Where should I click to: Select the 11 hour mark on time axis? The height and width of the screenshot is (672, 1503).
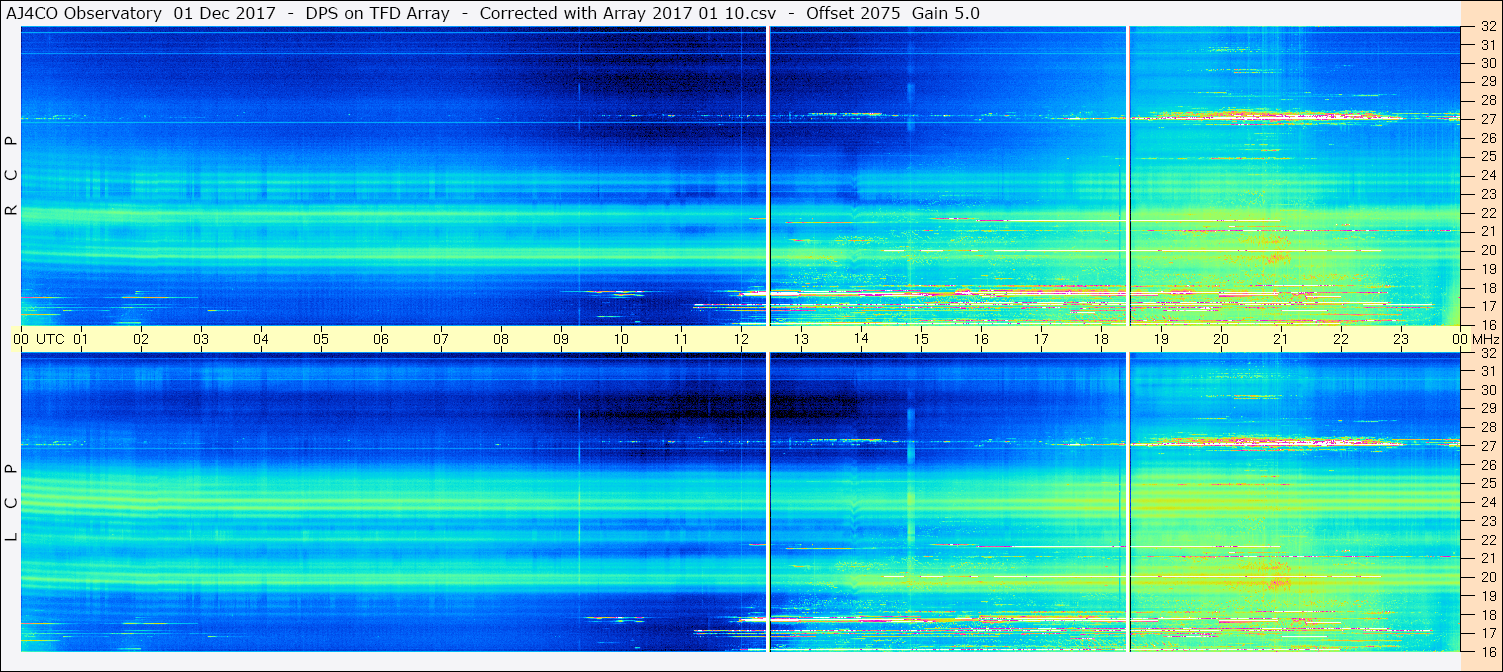coord(681,339)
